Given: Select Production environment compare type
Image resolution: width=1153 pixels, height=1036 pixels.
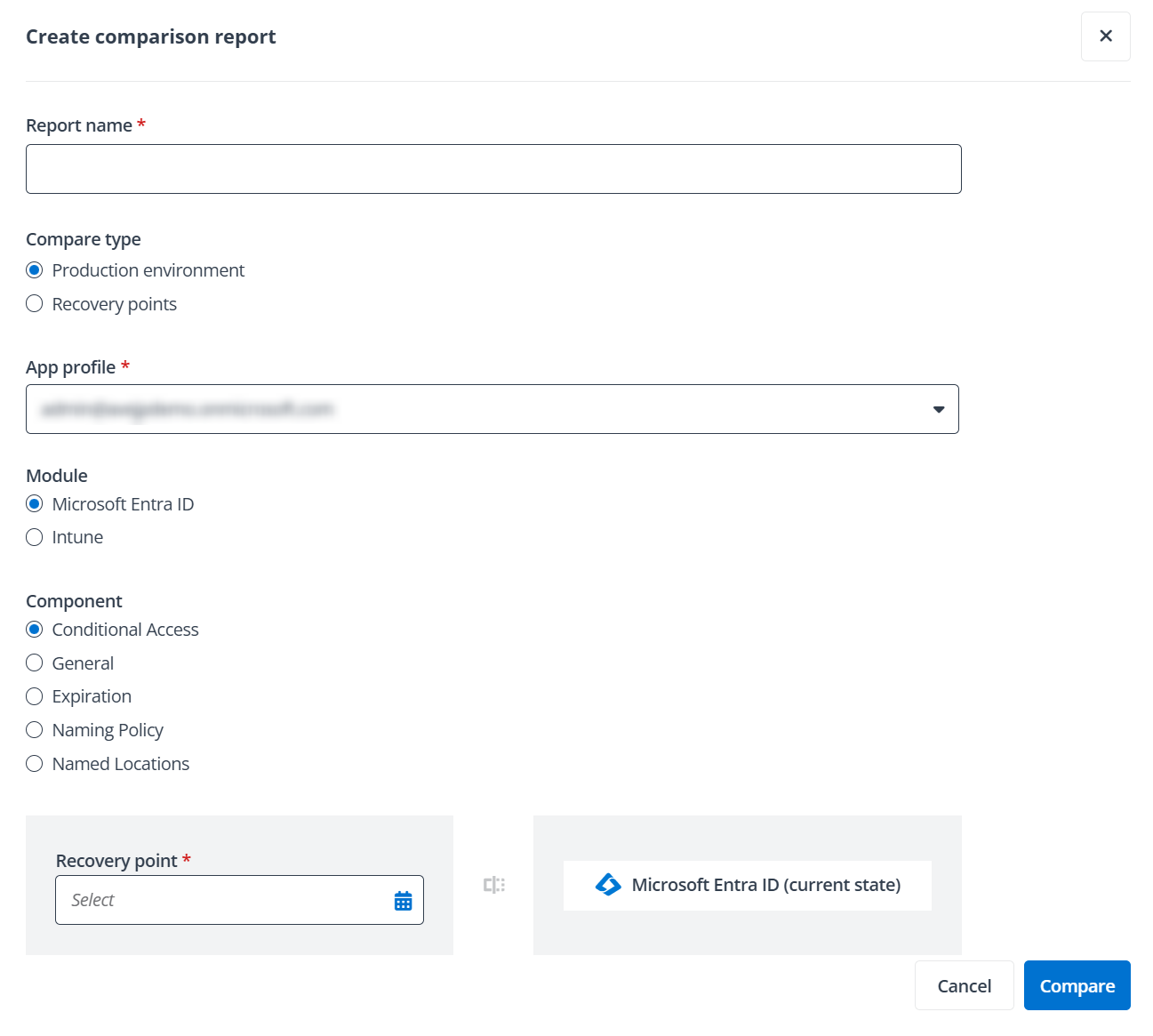Looking at the screenshot, I should pyautogui.click(x=34, y=269).
